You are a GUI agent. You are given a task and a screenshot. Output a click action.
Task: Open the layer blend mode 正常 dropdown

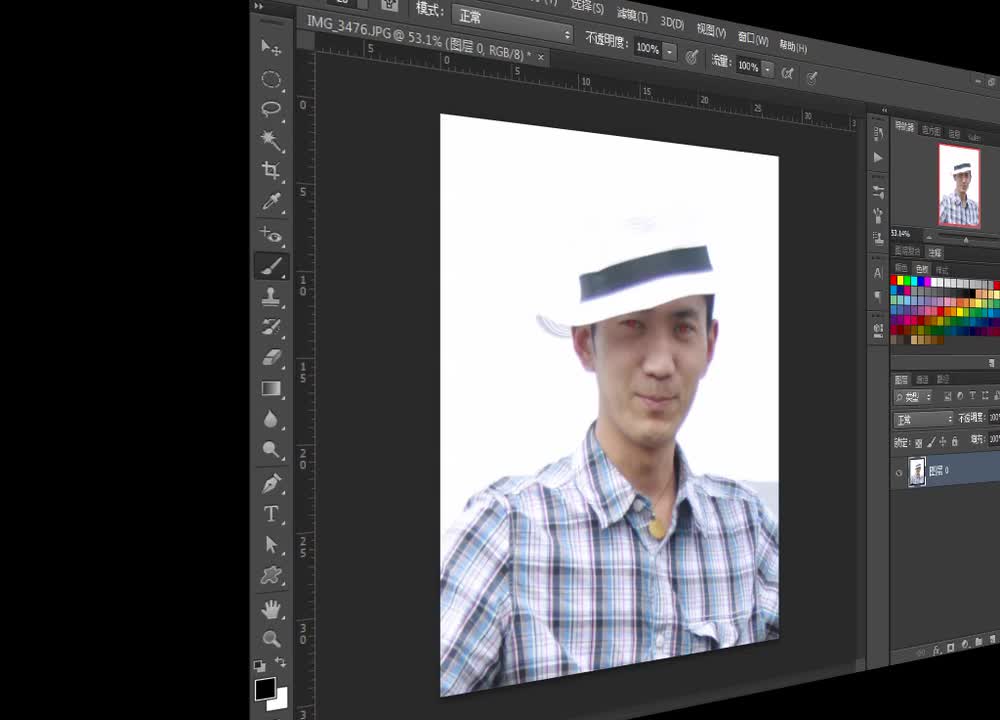[x=923, y=420]
